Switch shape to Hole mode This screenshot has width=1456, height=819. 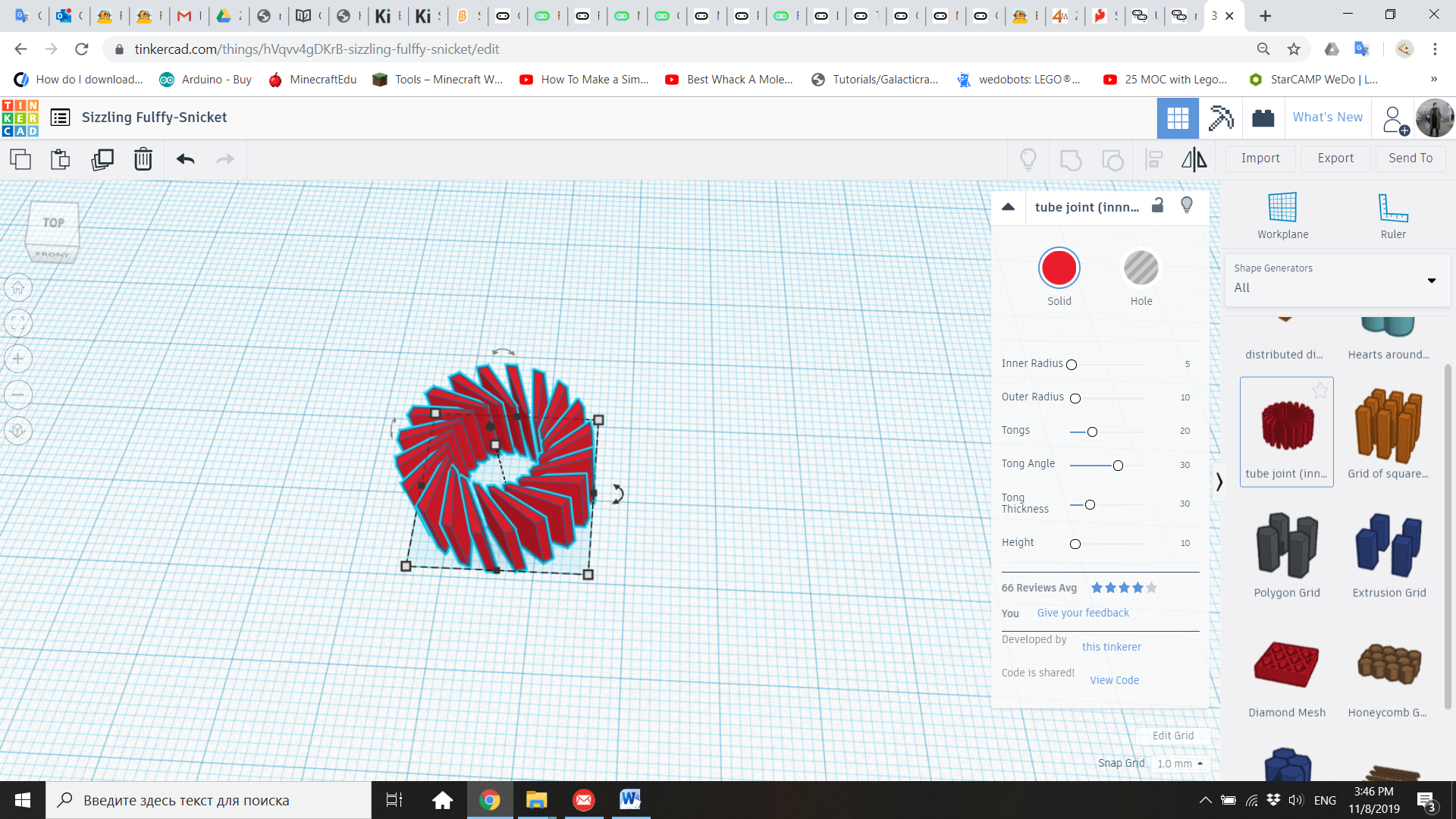pos(1141,268)
